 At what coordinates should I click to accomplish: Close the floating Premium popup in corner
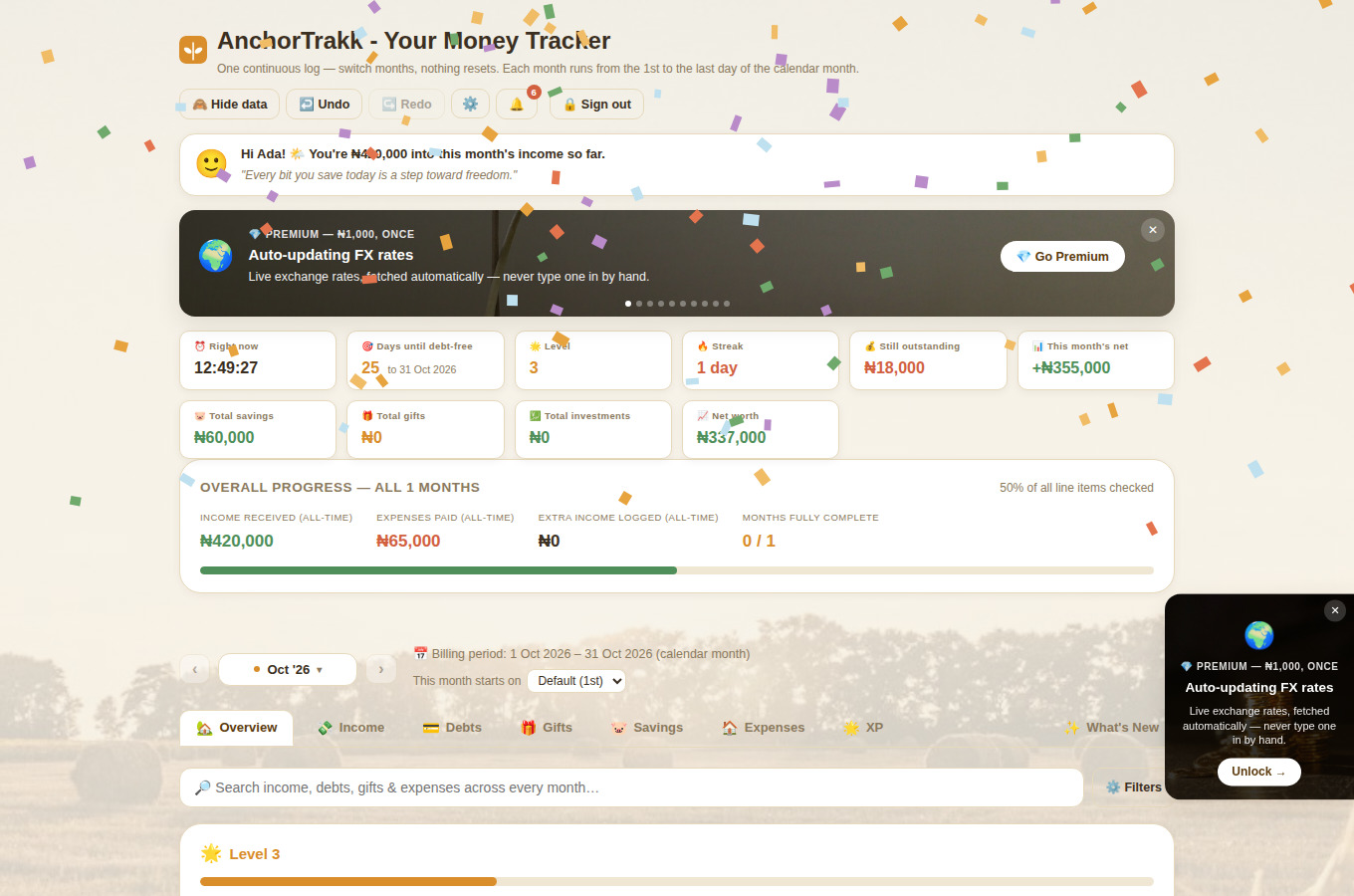1335,610
